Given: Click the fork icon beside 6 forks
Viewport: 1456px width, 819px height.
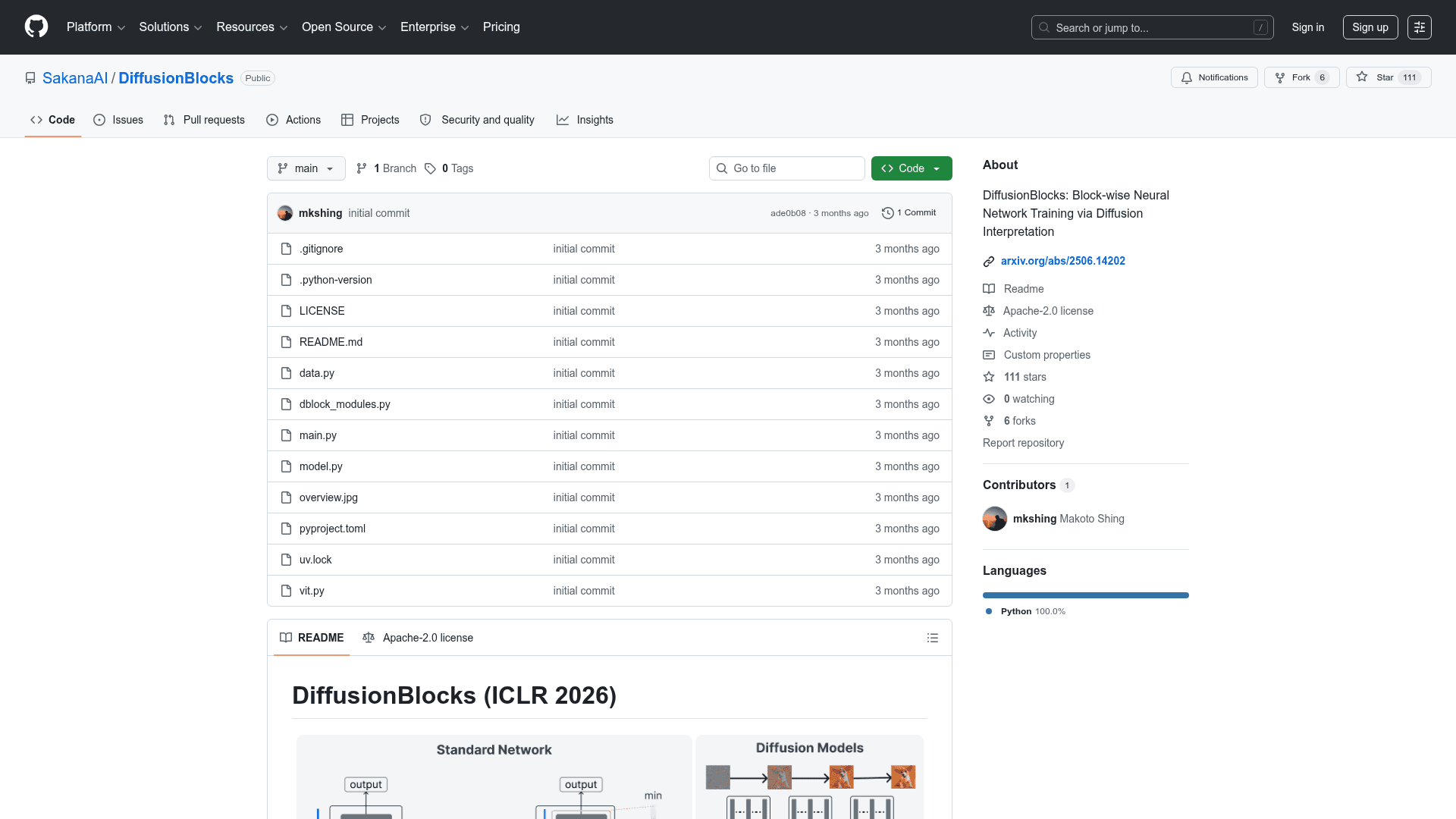Looking at the screenshot, I should (989, 421).
